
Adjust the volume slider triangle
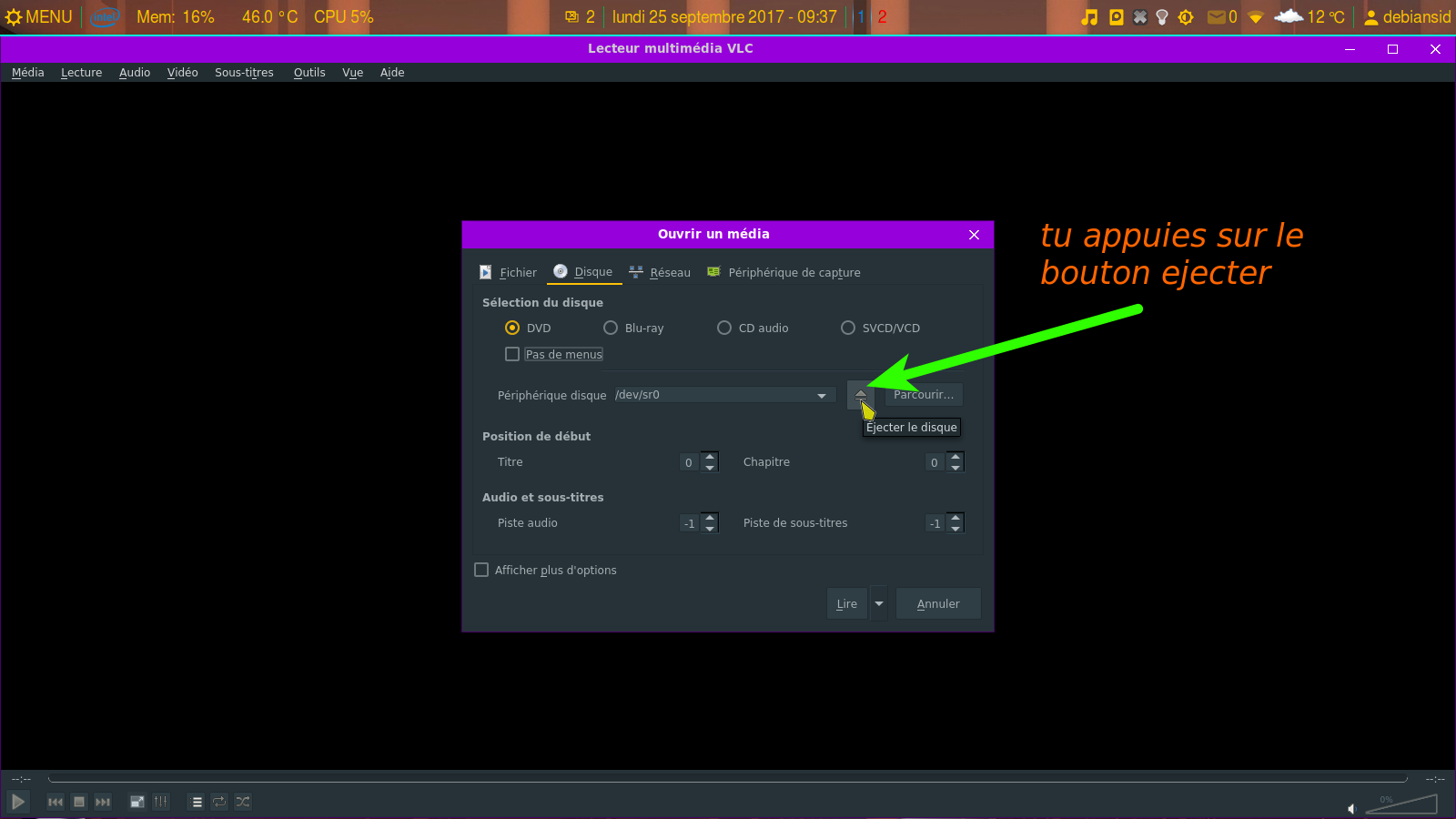pyautogui.click(x=1401, y=804)
